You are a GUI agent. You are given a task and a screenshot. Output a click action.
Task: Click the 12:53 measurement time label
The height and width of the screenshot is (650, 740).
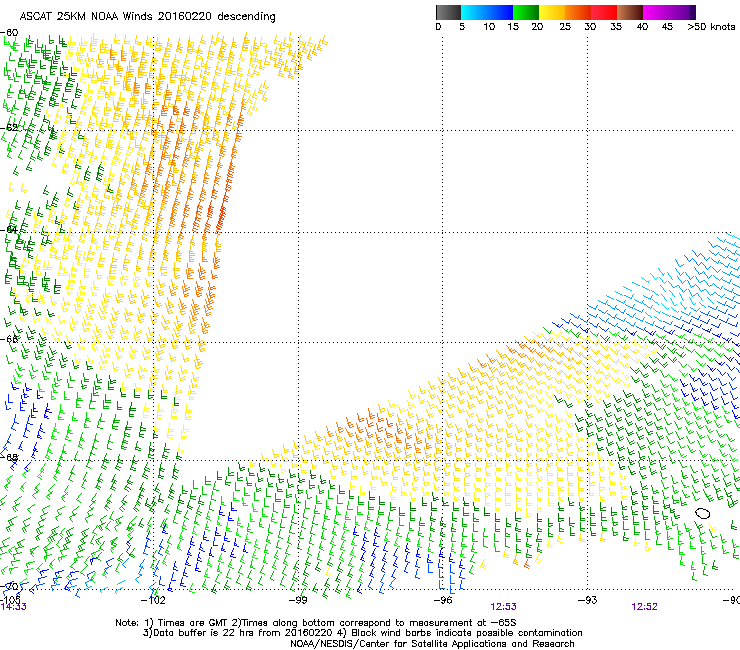[x=503, y=607]
